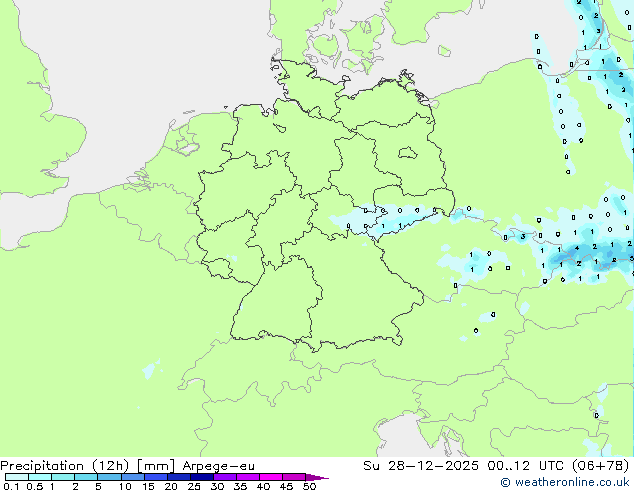Click the '30' legend scale label
This screenshot has width=634, height=490.
coord(217,486)
